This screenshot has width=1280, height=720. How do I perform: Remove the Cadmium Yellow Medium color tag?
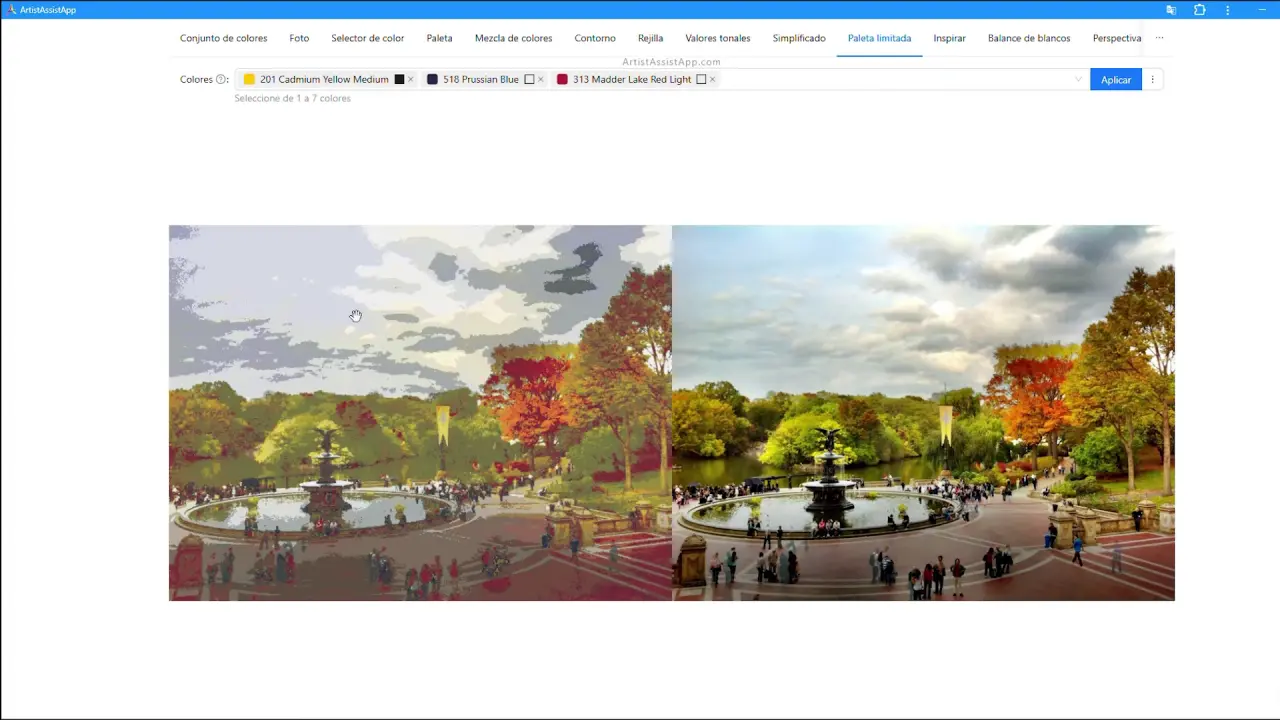tap(410, 80)
